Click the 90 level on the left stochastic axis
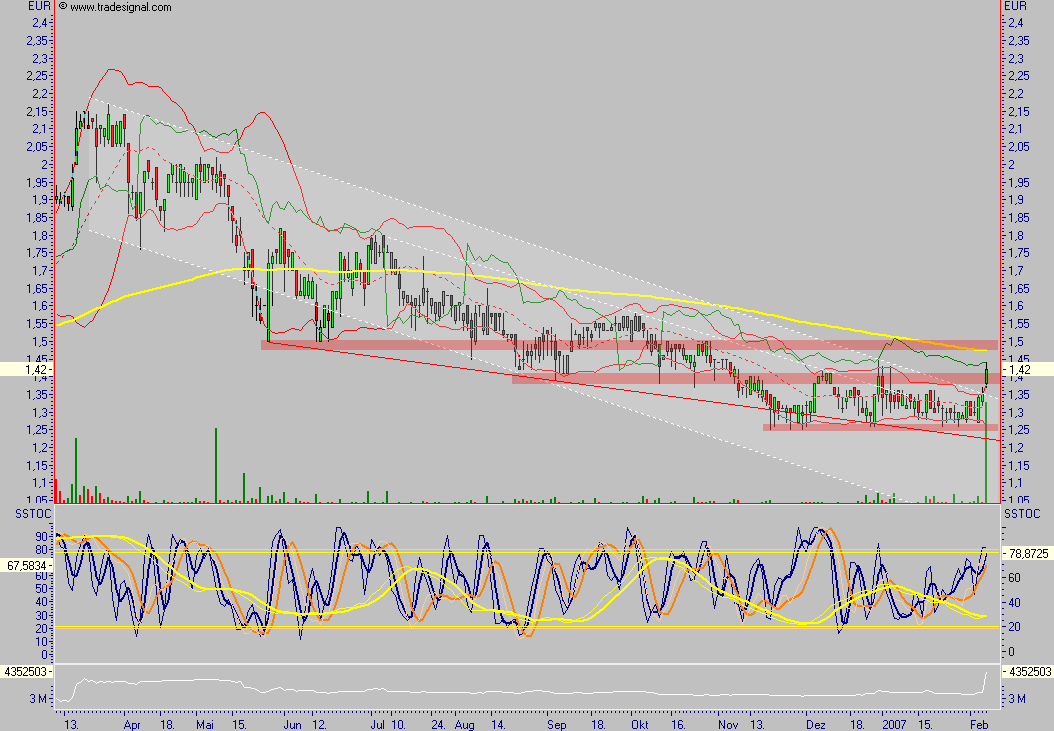The image size is (1054, 731). click(x=42, y=537)
